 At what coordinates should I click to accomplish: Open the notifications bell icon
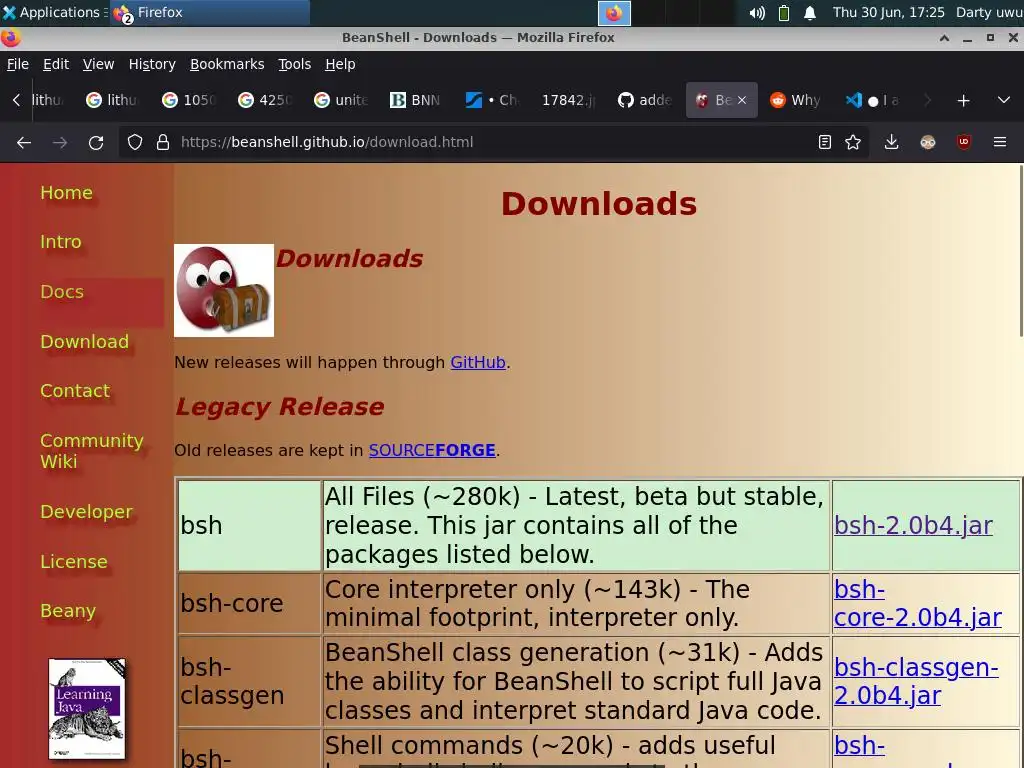(810, 12)
